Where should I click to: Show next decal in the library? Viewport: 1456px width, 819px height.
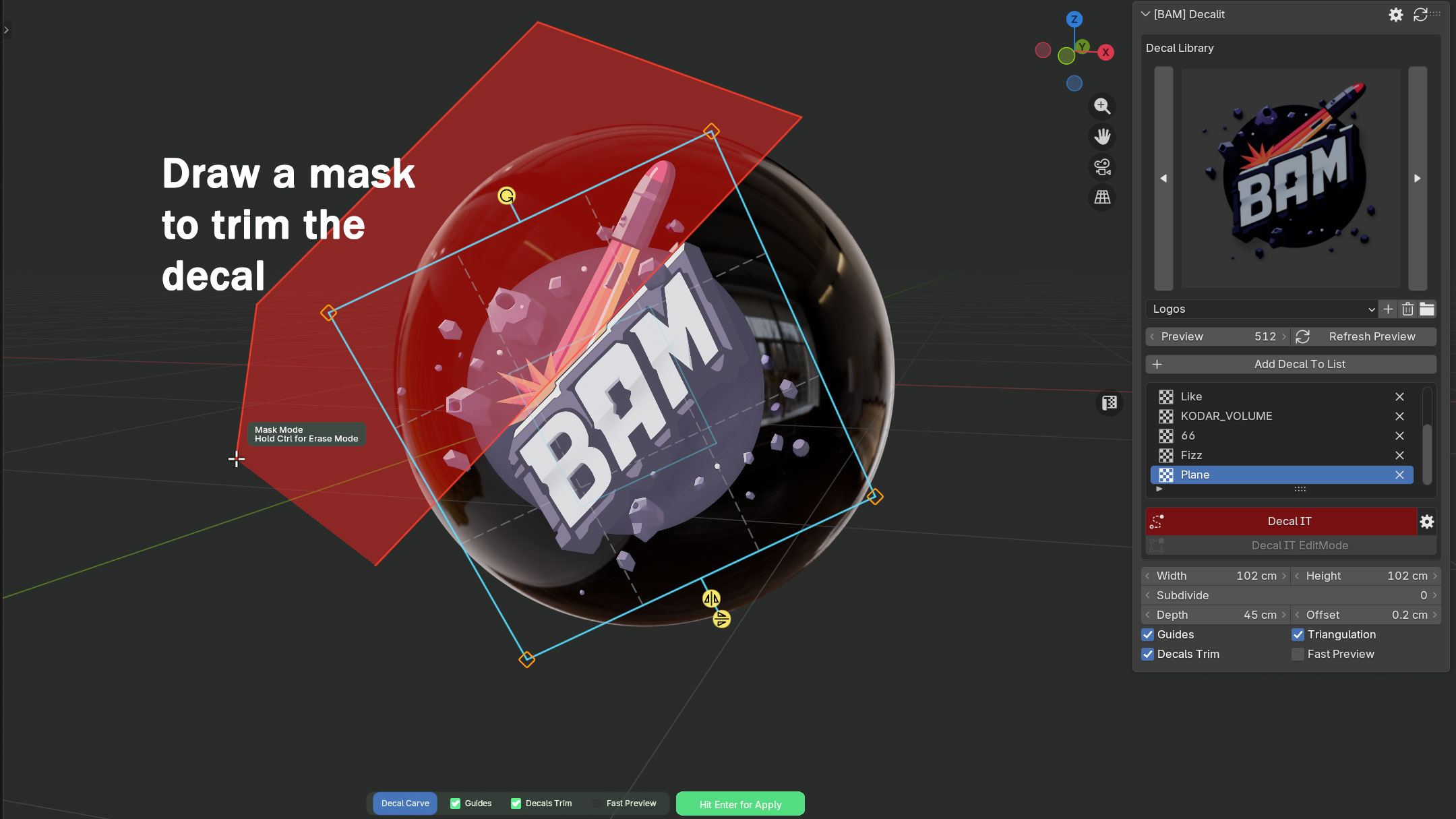tap(1418, 179)
